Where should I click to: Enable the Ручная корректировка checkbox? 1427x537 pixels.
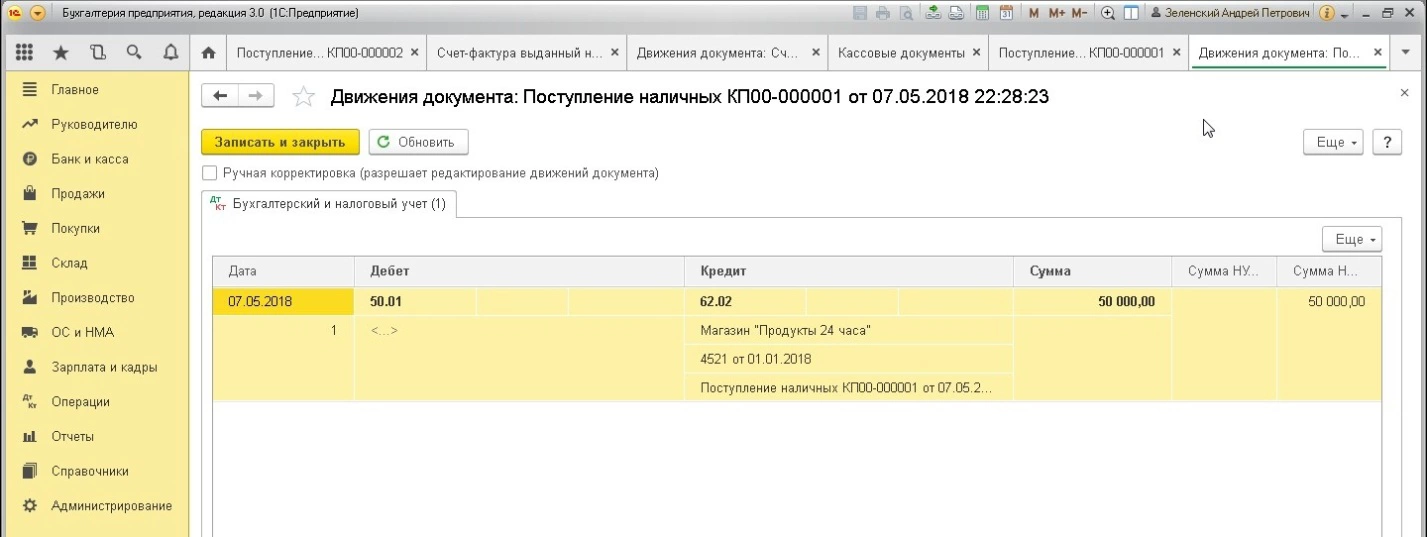(x=210, y=173)
